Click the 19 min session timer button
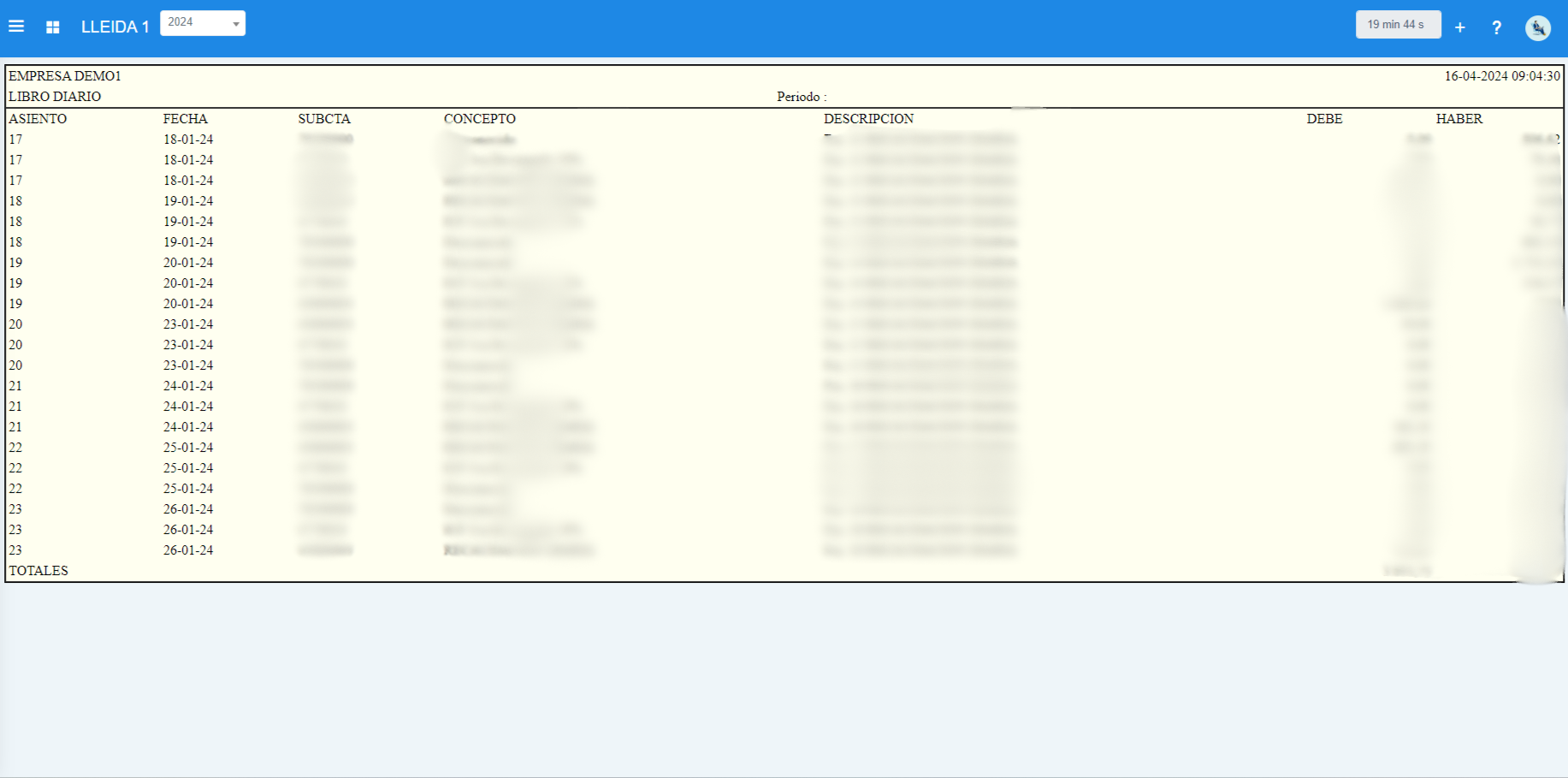This screenshot has height=778, width=1568. 1397,25
